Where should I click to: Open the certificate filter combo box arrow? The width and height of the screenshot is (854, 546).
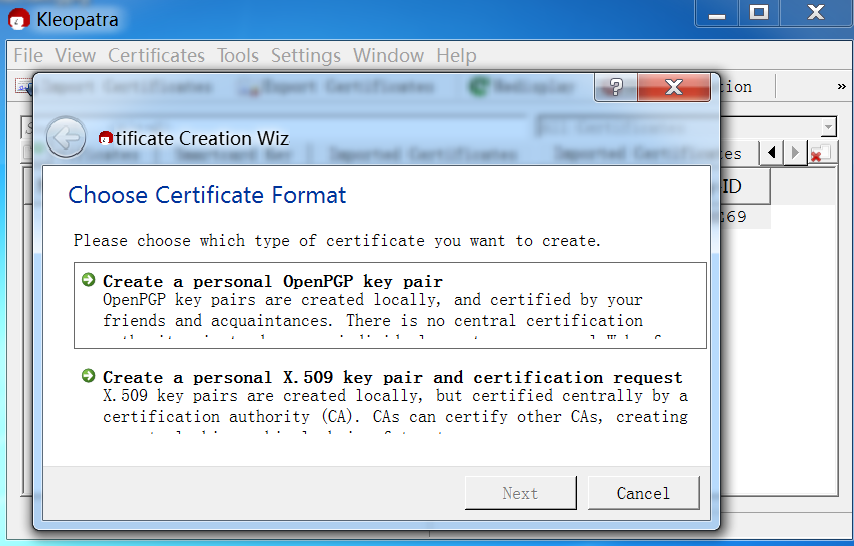click(x=828, y=127)
